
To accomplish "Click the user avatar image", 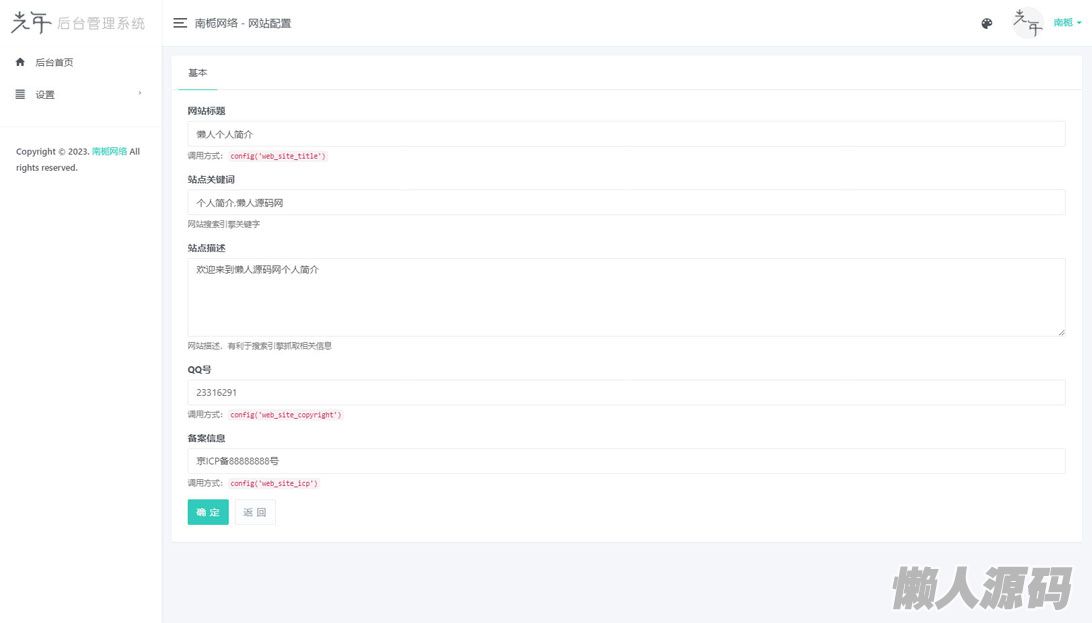I will [x=1028, y=23].
